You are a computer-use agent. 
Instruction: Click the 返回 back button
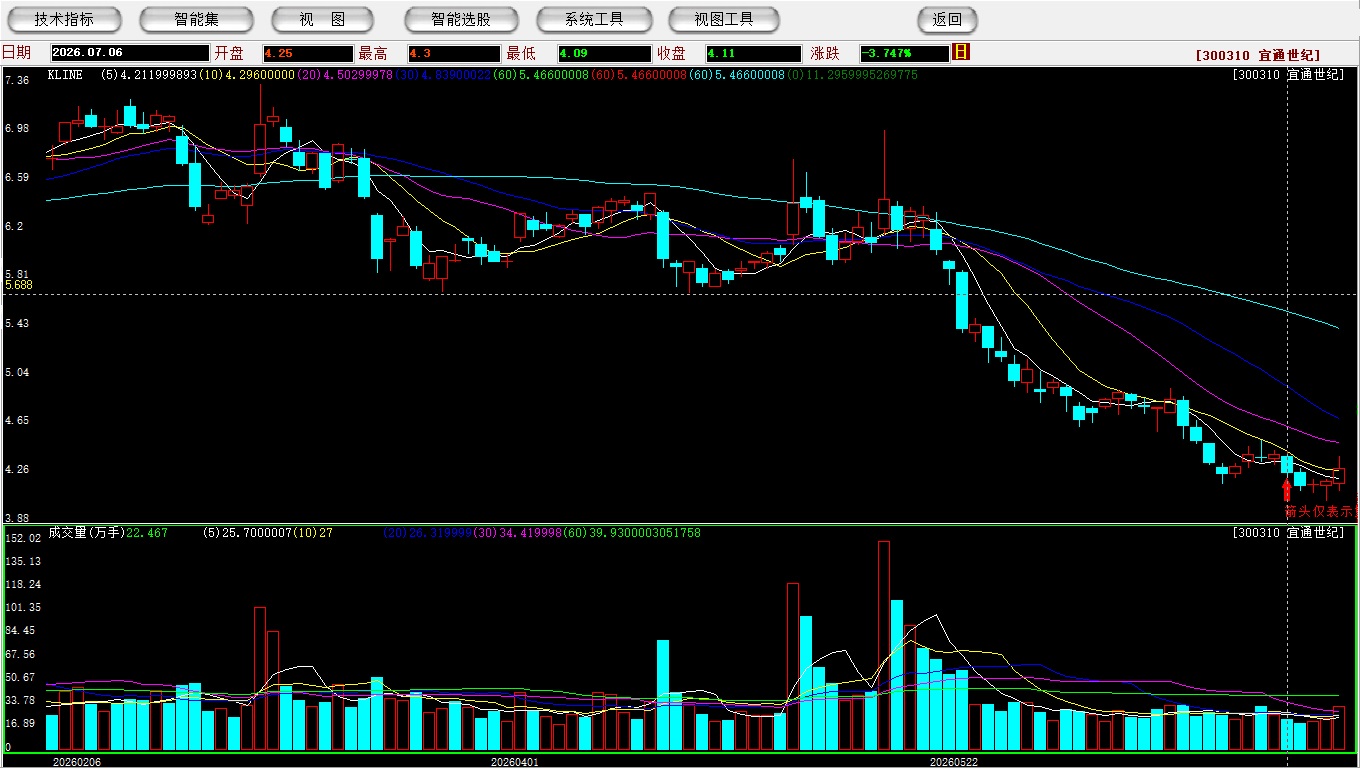point(947,19)
